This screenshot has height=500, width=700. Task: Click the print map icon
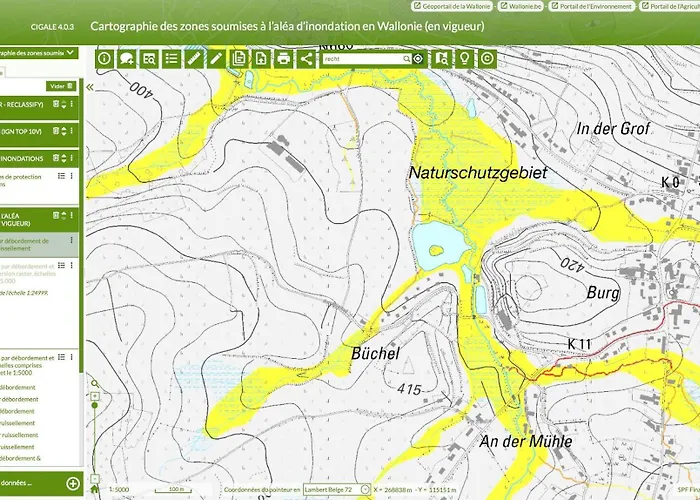click(283, 59)
